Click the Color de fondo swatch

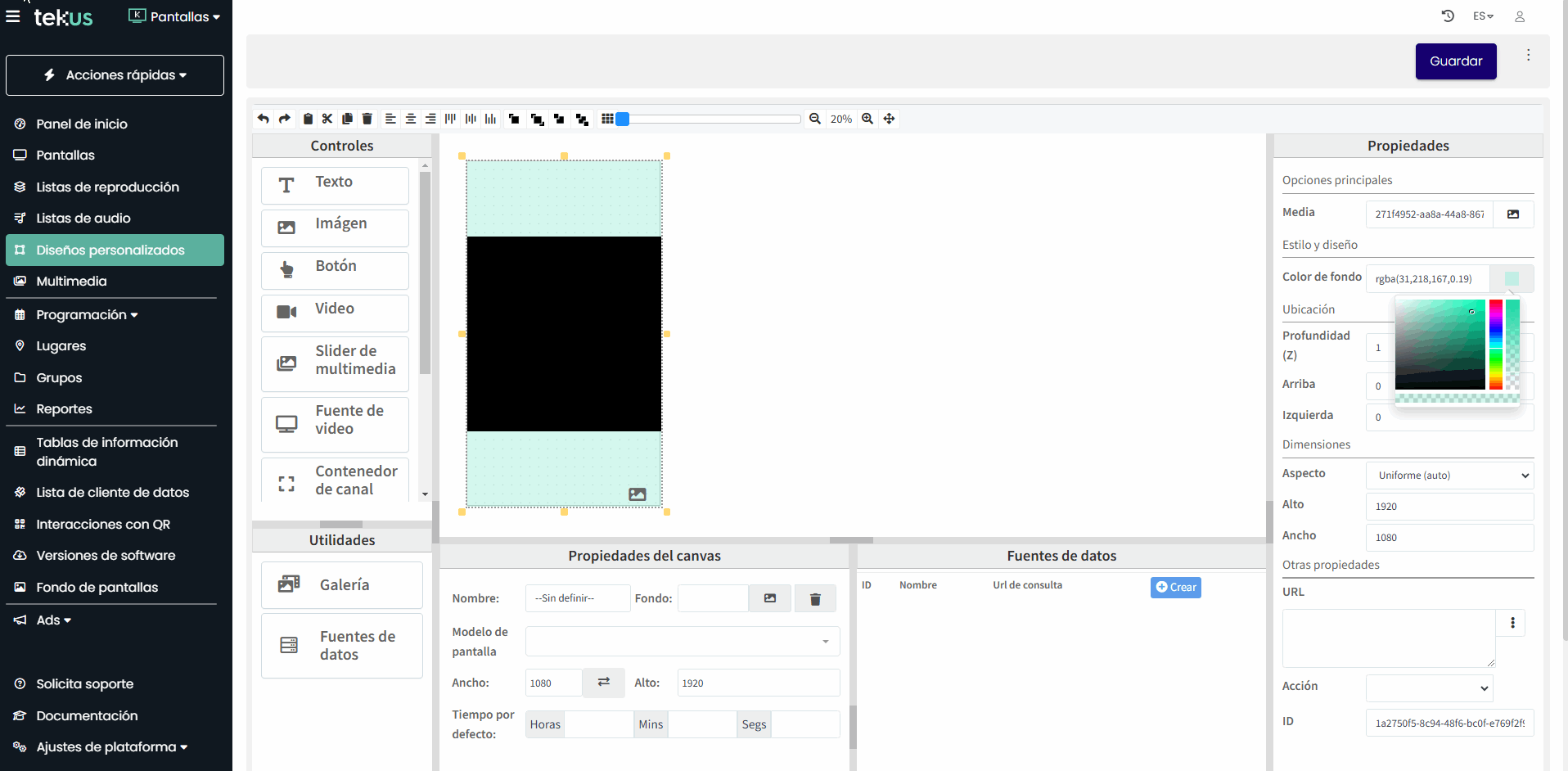1512,279
